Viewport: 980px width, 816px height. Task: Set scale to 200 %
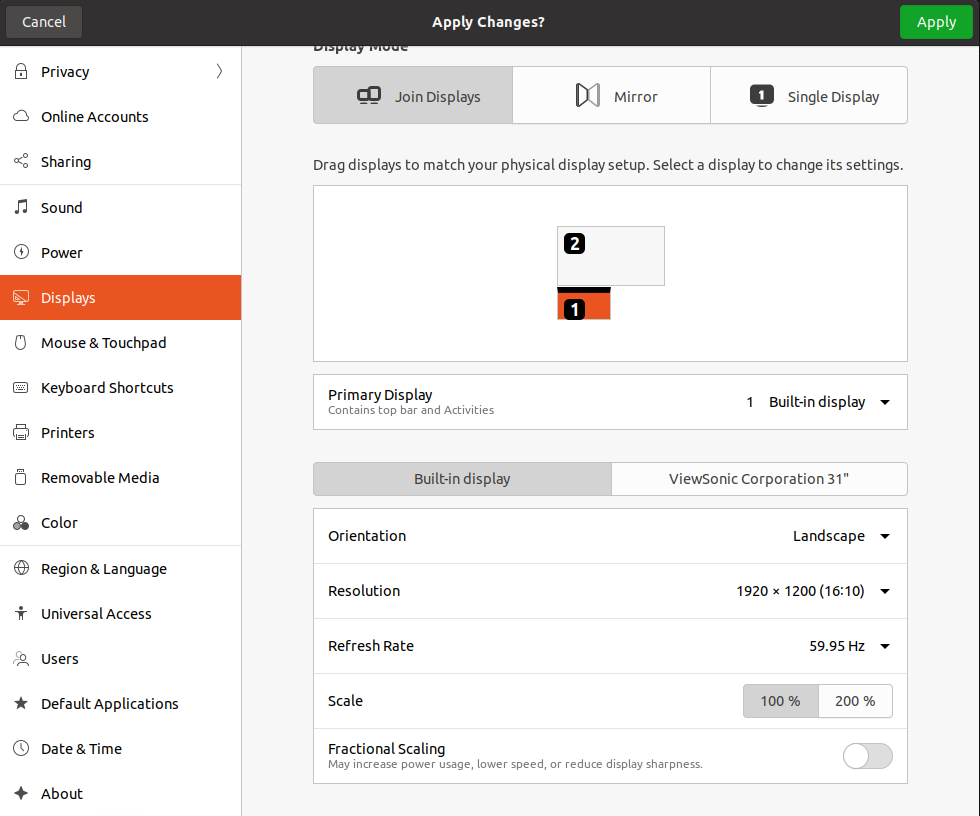855,701
